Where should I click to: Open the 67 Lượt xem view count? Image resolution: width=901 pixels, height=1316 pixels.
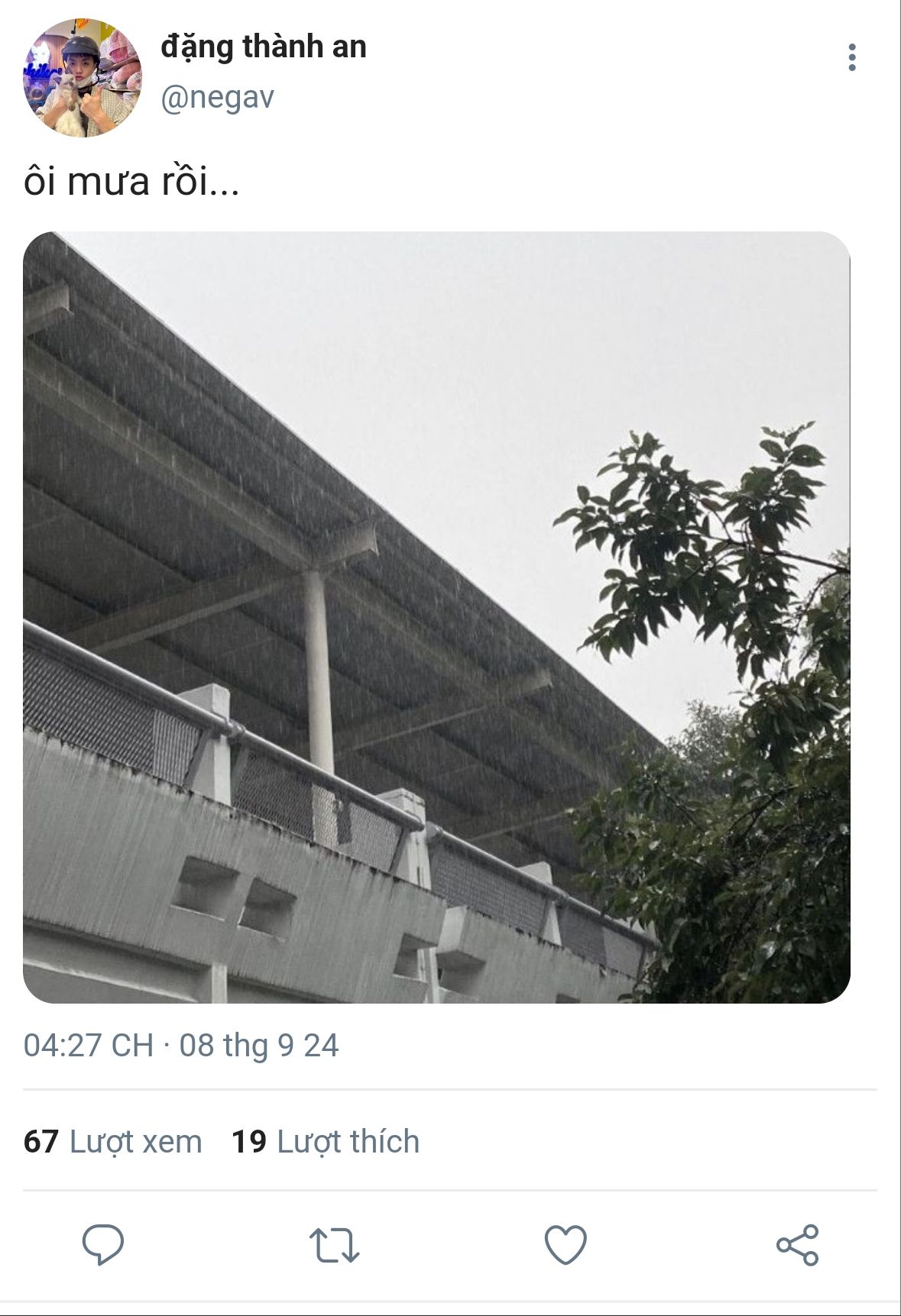click(113, 1142)
